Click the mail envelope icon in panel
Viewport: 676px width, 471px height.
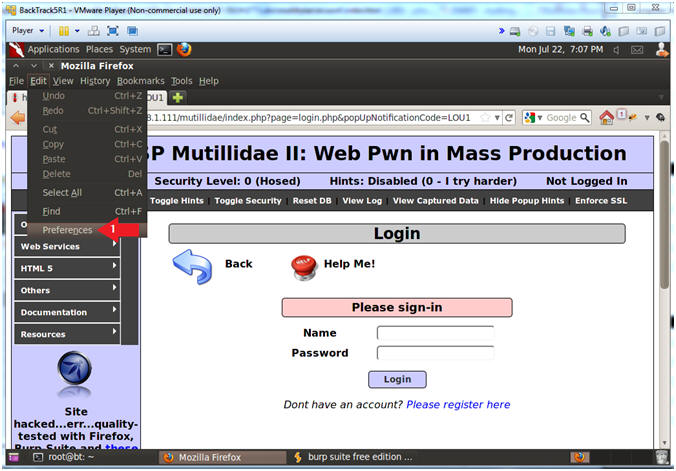click(x=637, y=50)
